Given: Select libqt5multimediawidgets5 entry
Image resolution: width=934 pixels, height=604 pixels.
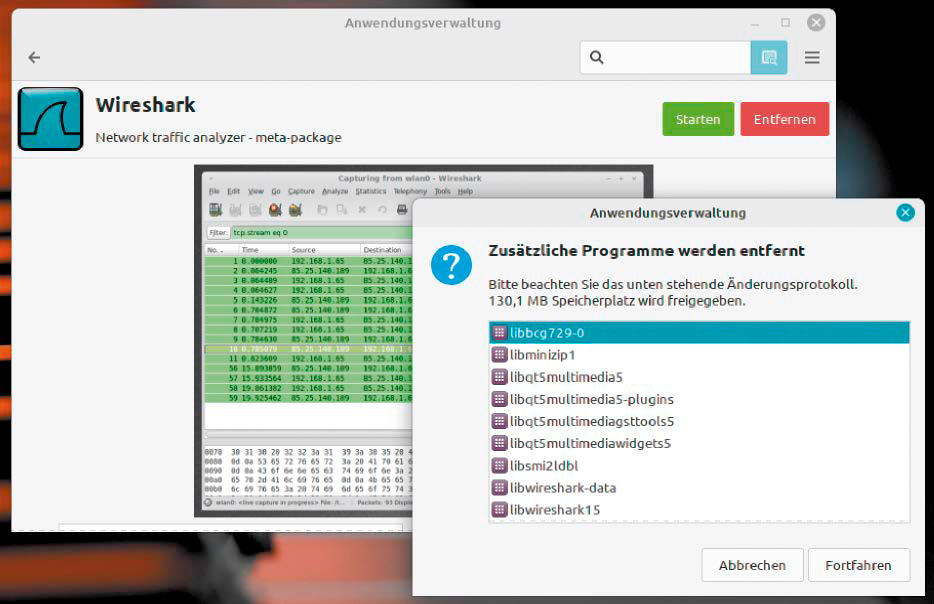Looking at the screenshot, I should [x=699, y=443].
